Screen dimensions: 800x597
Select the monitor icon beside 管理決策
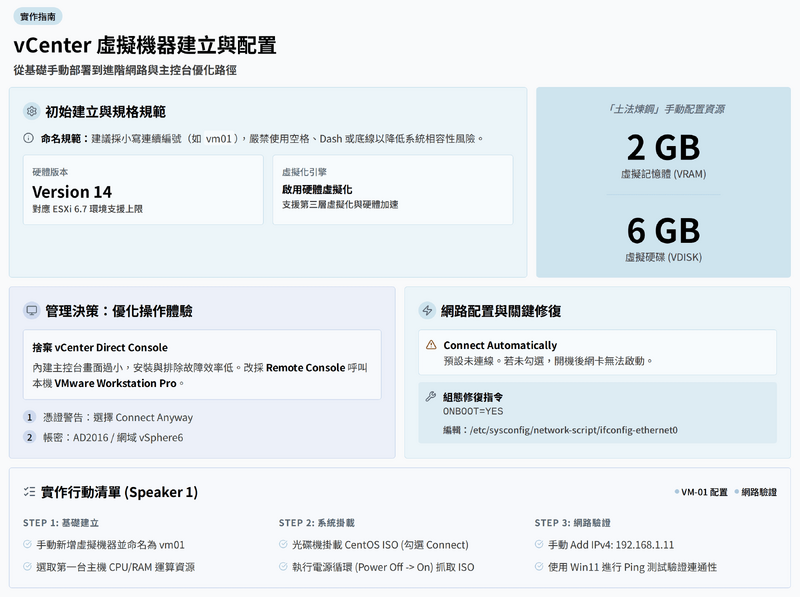pos(31,310)
